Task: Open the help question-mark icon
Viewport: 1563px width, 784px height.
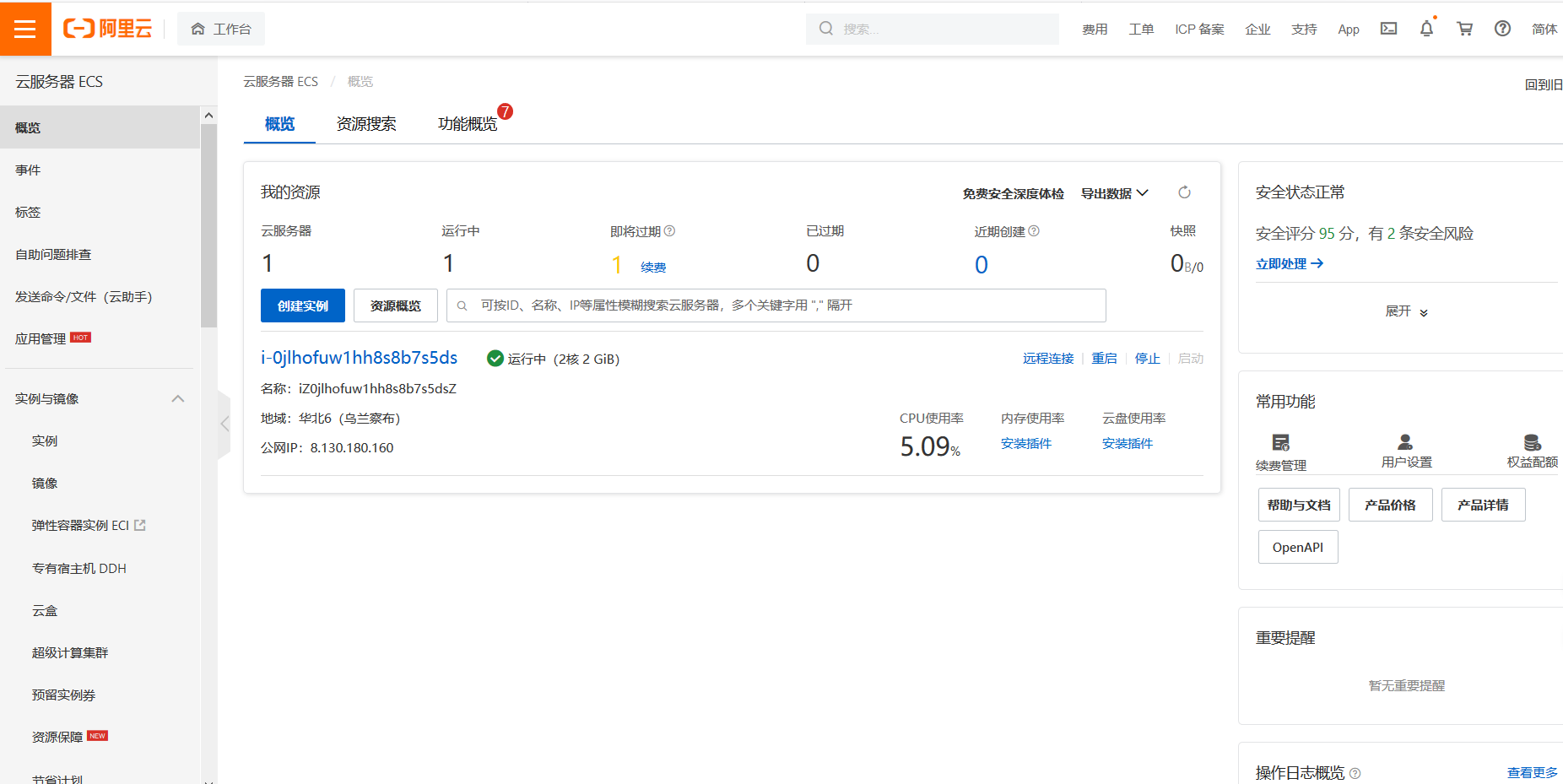Action: pyautogui.click(x=1502, y=28)
